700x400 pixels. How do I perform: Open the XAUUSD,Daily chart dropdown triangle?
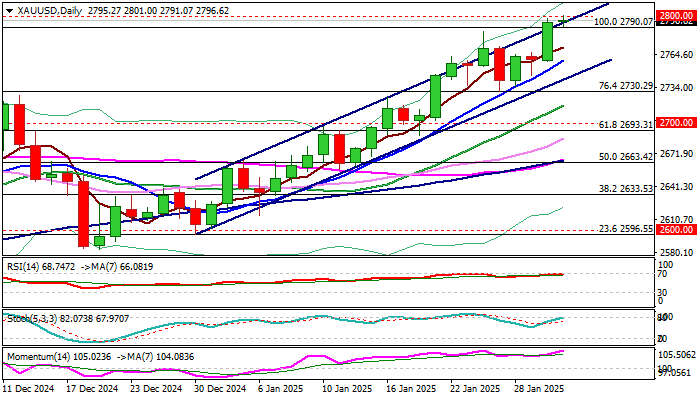click(x=9, y=11)
